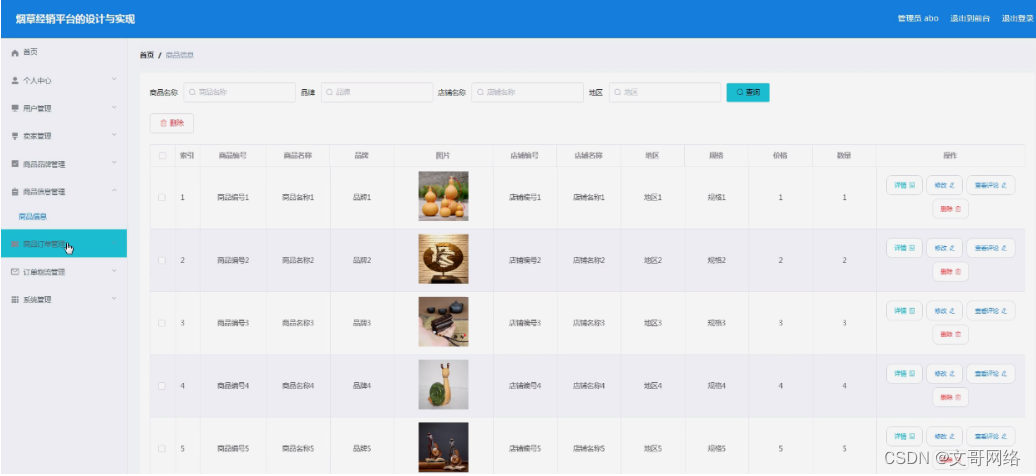The image size is (1036, 476).
Task: Focus the 商品名称 search field
Action: (239, 93)
